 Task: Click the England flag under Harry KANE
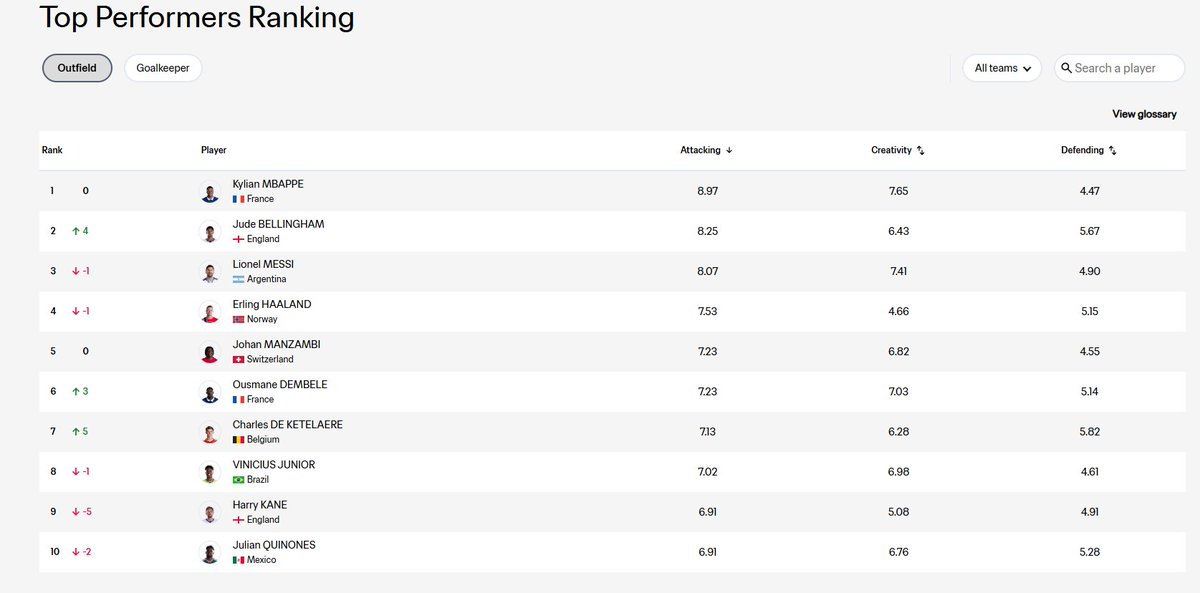[238, 519]
